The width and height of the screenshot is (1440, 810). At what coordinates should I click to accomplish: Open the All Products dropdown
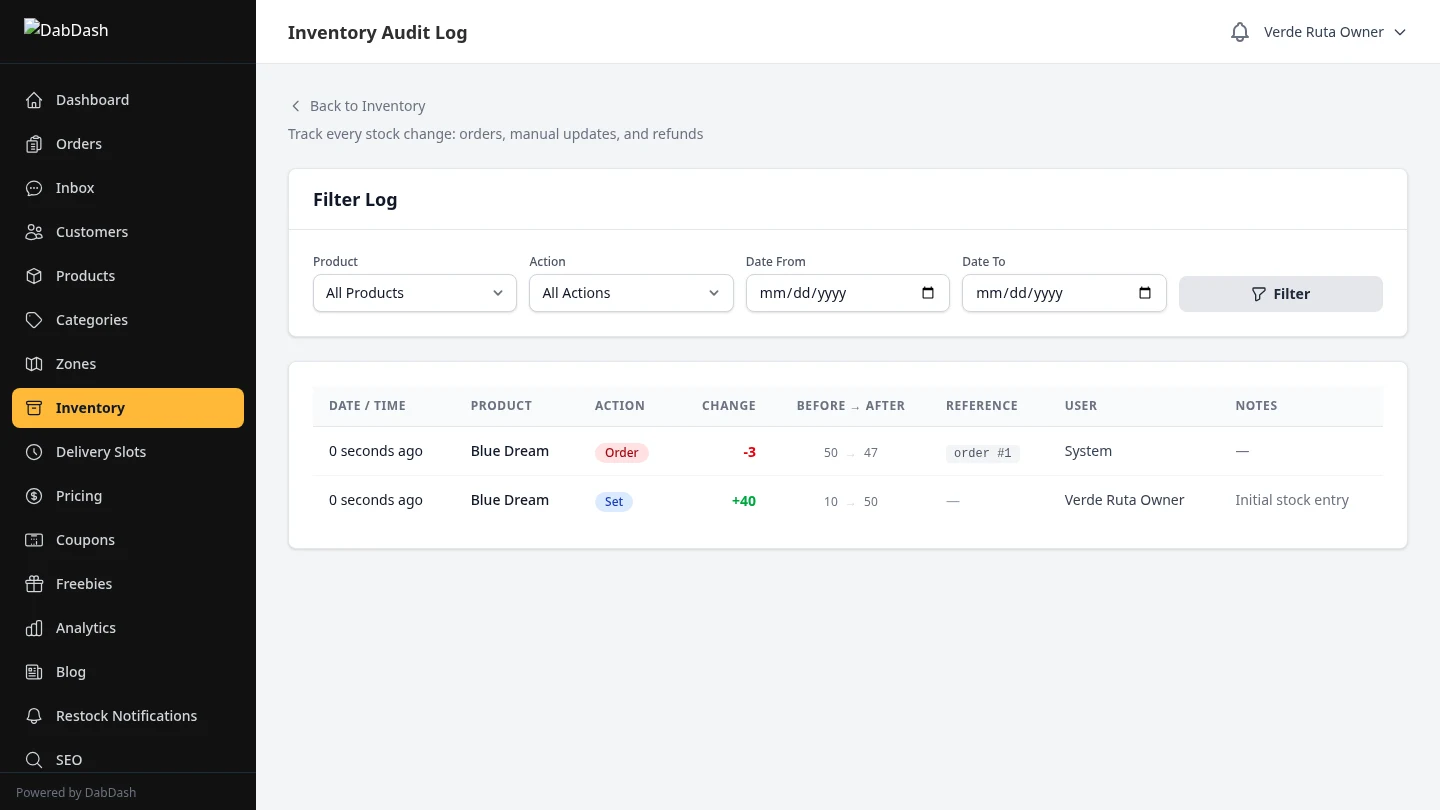point(414,293)
